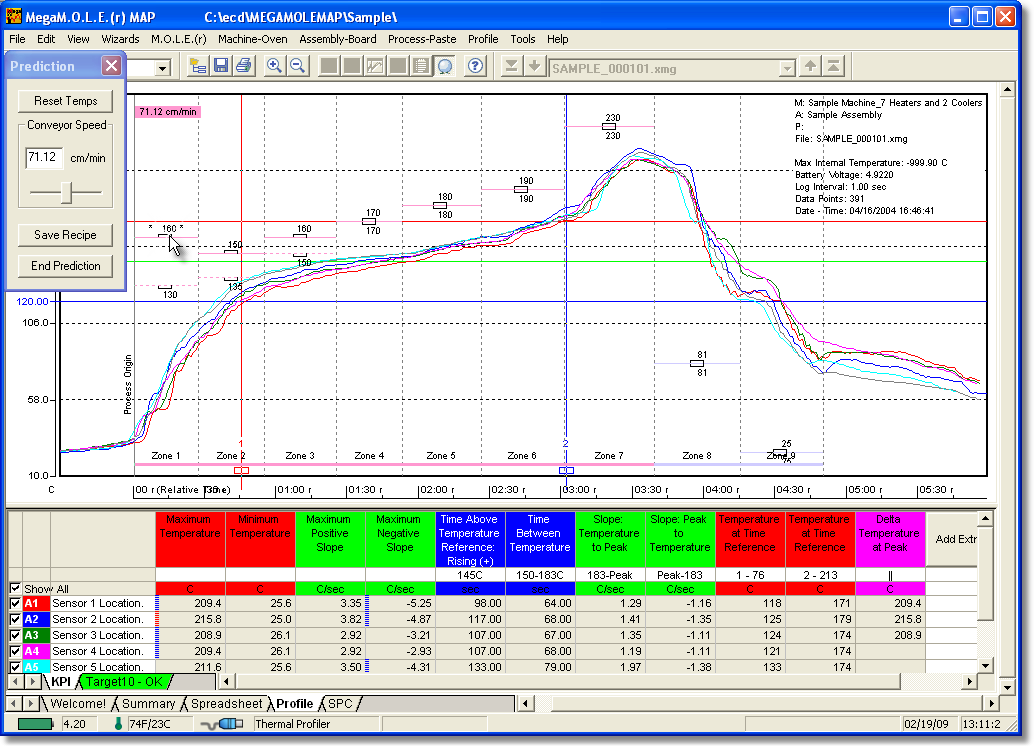The width and height of the screenshot is (1034, 748).
Task: Close the Prediction panel with X
Action: (x=111, y=65)
